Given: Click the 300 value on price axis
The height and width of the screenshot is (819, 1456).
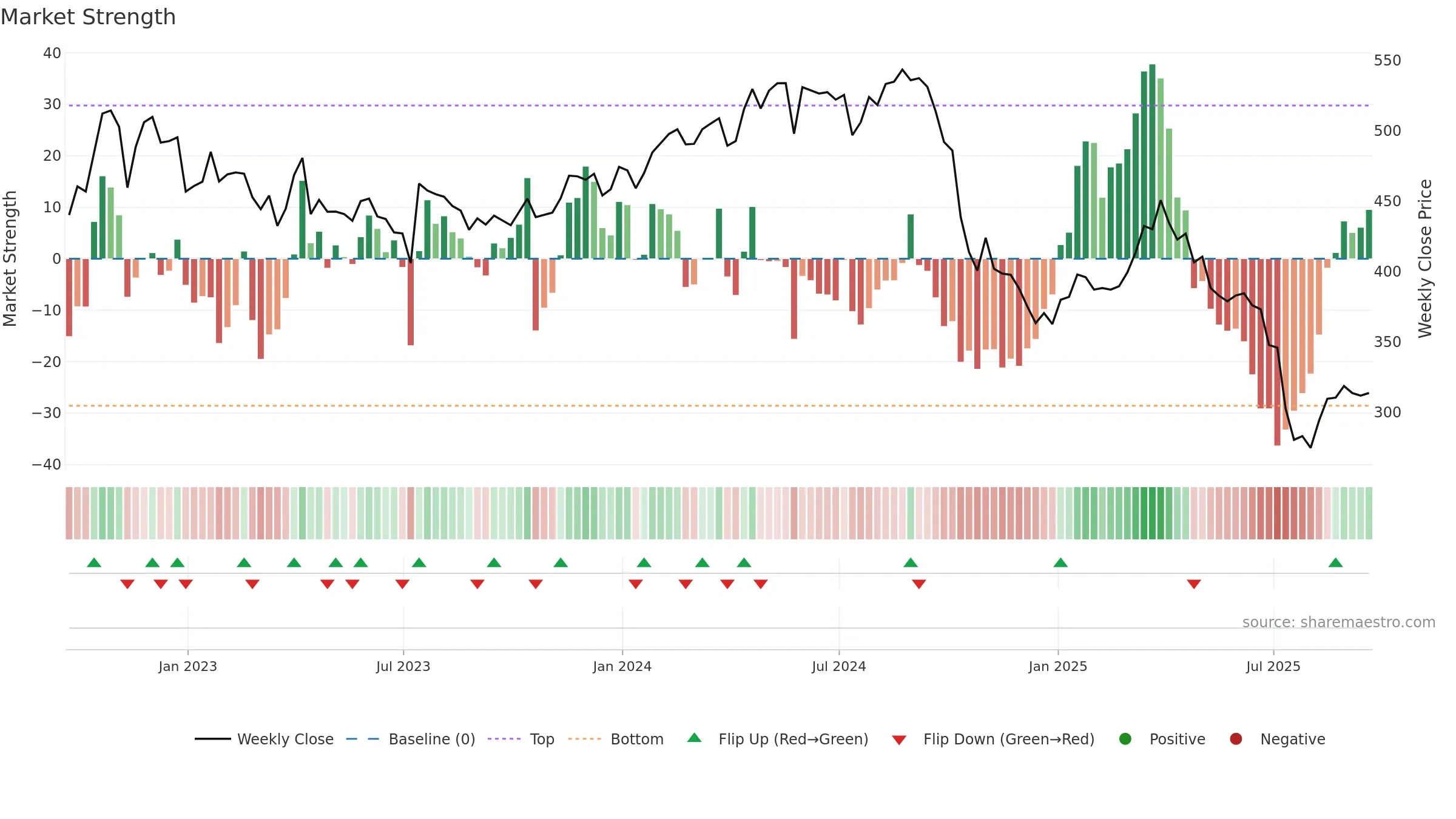Looking at the screenshot, I should (x=1387, y=413).
